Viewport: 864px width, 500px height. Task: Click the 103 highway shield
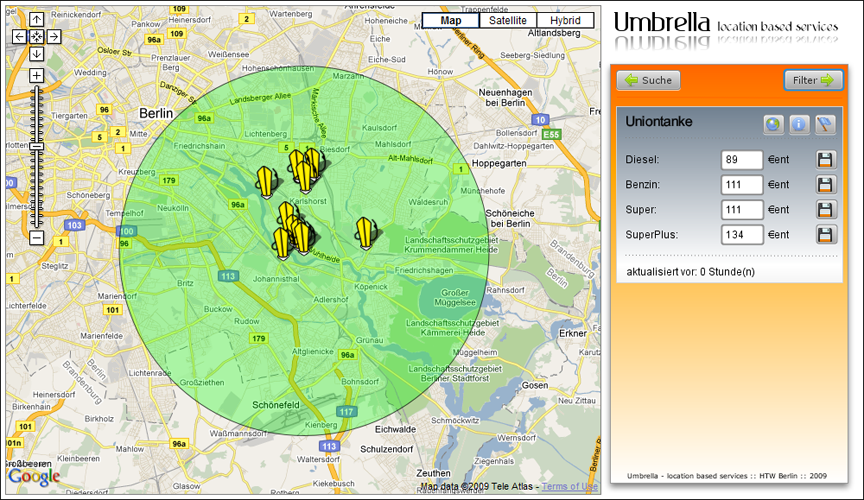click(x=74, y=225)
